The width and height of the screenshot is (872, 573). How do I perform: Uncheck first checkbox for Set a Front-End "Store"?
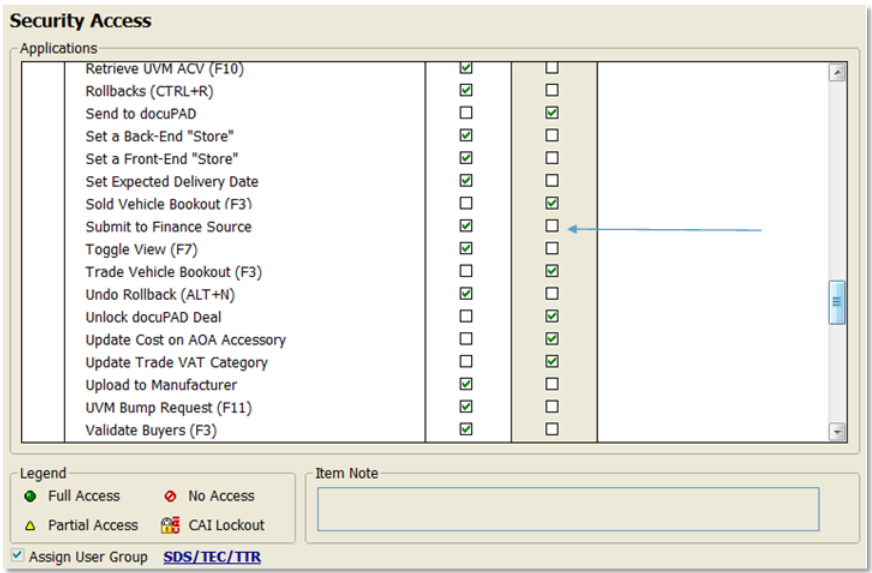[x=466, y=158]
